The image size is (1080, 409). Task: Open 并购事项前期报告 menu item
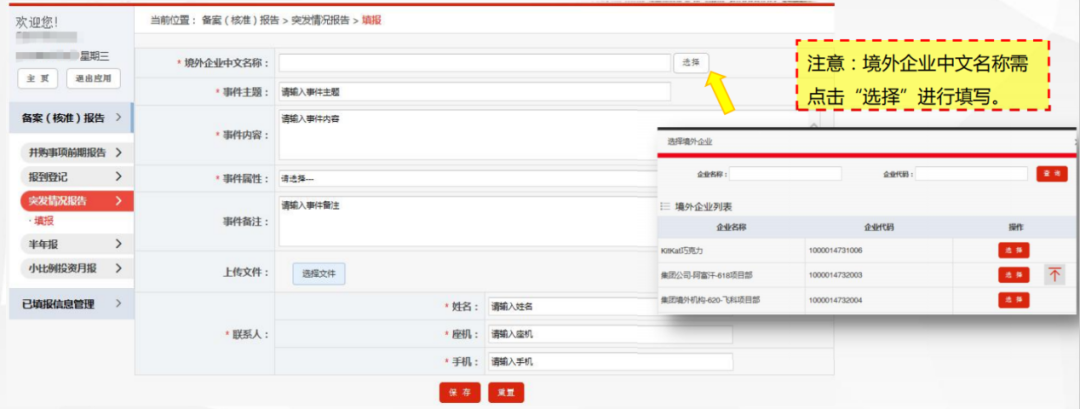[x=72, y=153]
